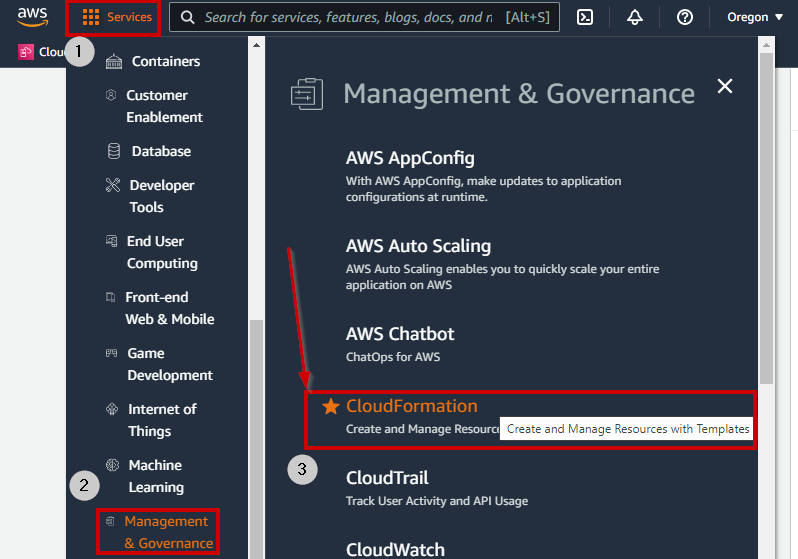Close the Management & Governance panel
This screenshot has width=798, height=559.
[725, 86]
